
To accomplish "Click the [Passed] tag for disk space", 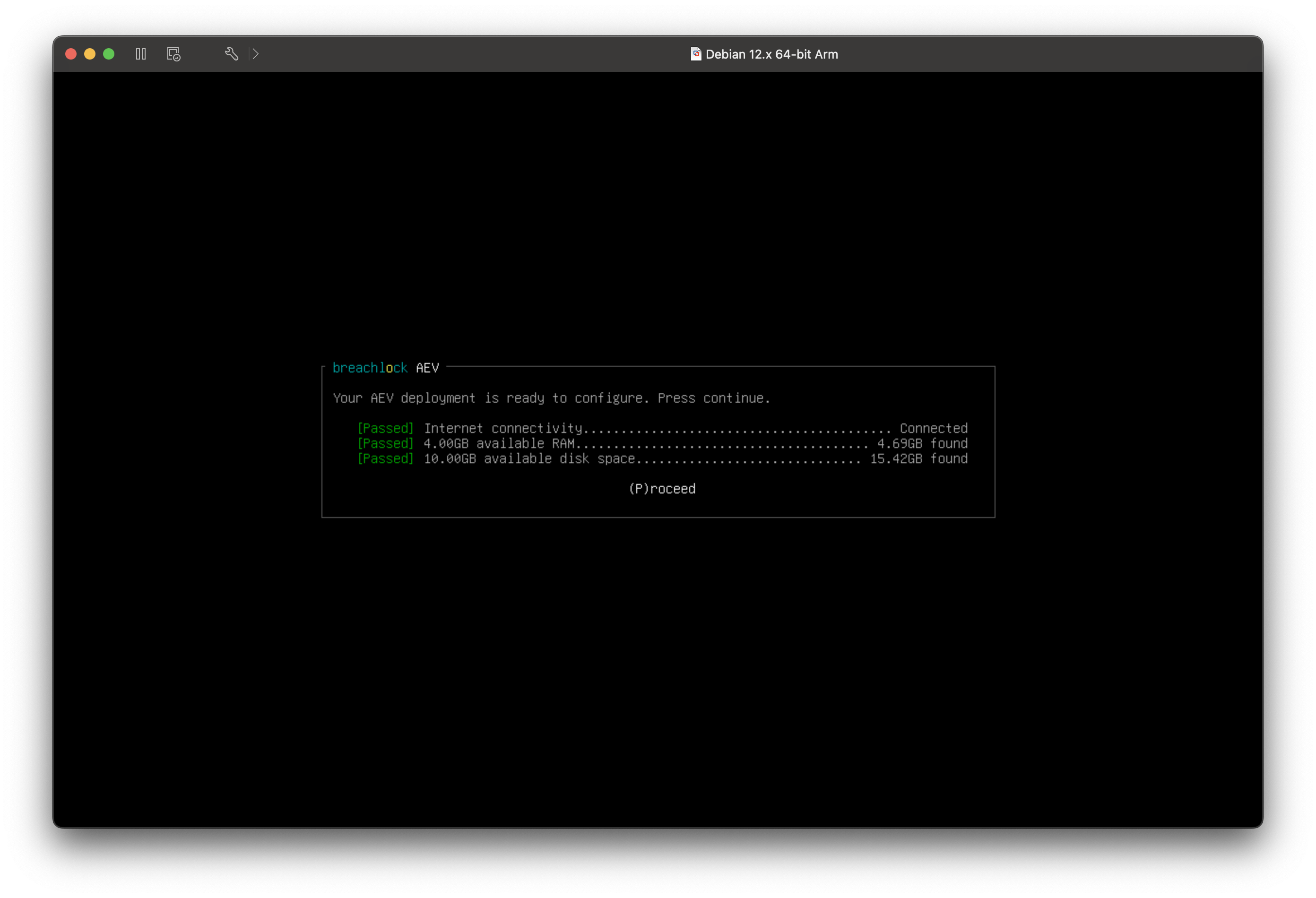I will 386,458.
